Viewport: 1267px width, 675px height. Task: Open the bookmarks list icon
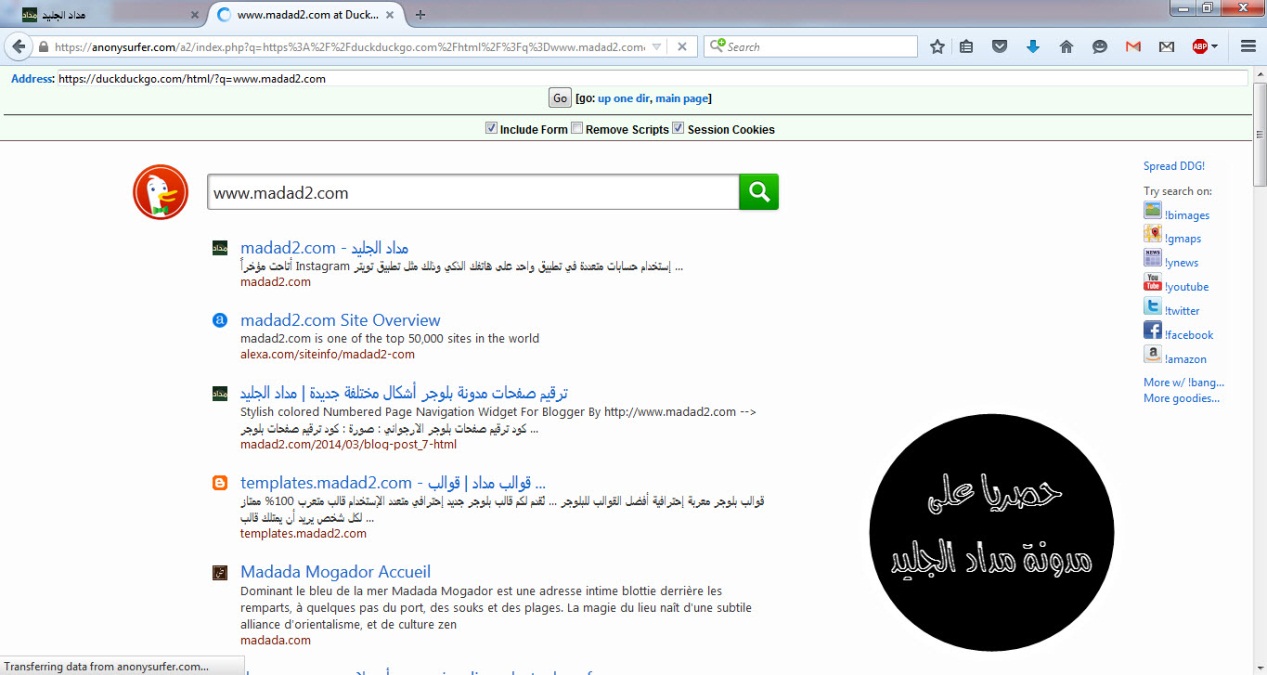pyautogui.click(x=966, y=46)
